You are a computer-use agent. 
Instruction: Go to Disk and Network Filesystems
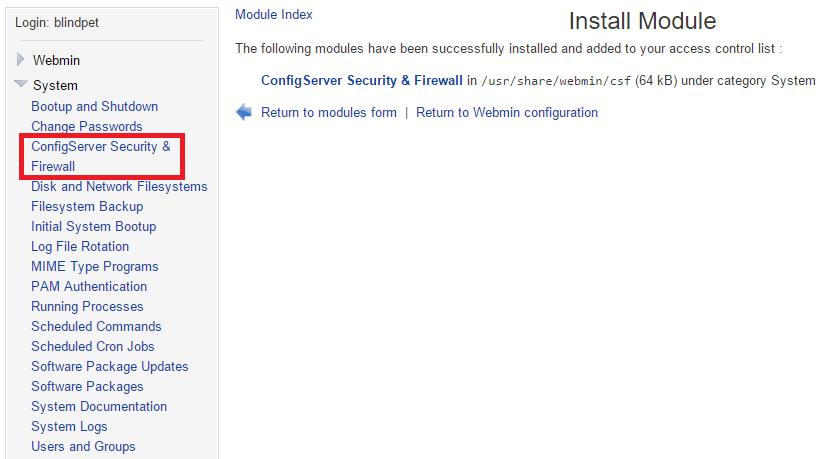point(119,186)
